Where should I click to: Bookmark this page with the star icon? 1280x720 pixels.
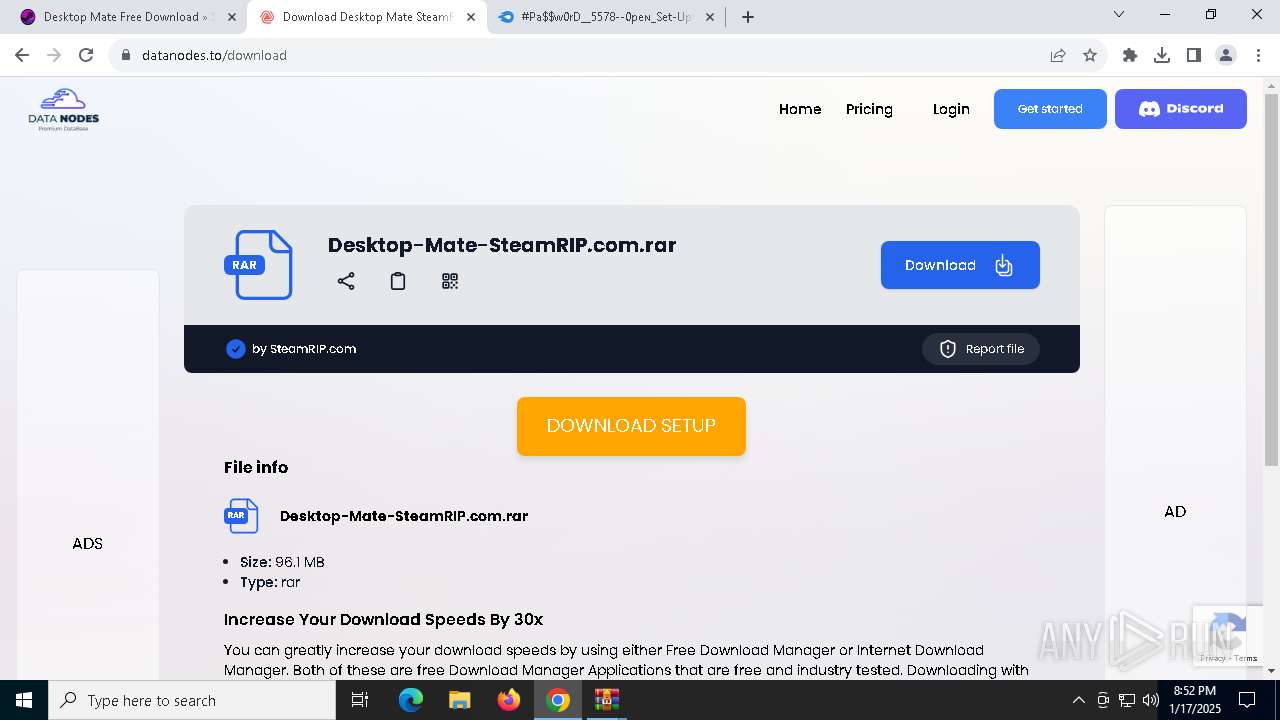pos(1090,55)
